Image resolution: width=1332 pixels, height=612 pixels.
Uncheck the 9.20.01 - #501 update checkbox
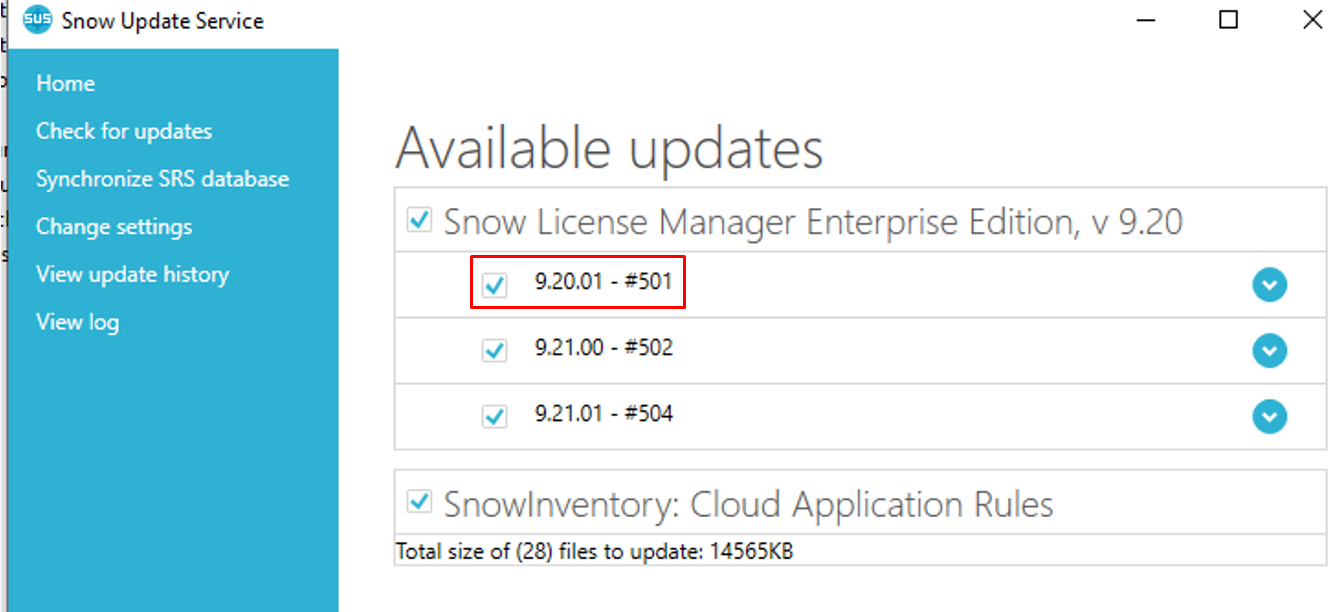pos(494,285)
